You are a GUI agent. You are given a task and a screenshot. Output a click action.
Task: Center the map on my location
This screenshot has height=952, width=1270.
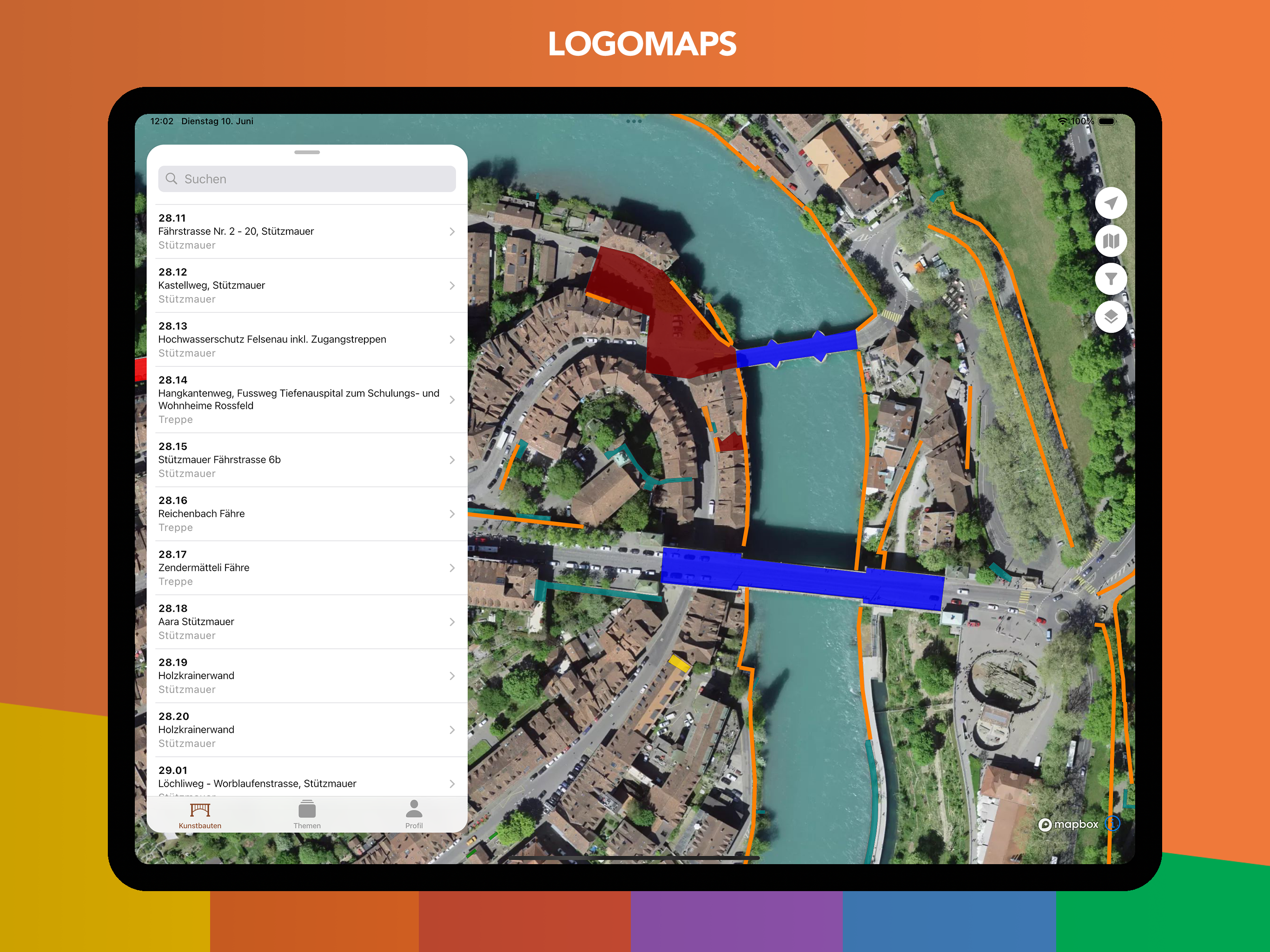tap(1111, 203)
